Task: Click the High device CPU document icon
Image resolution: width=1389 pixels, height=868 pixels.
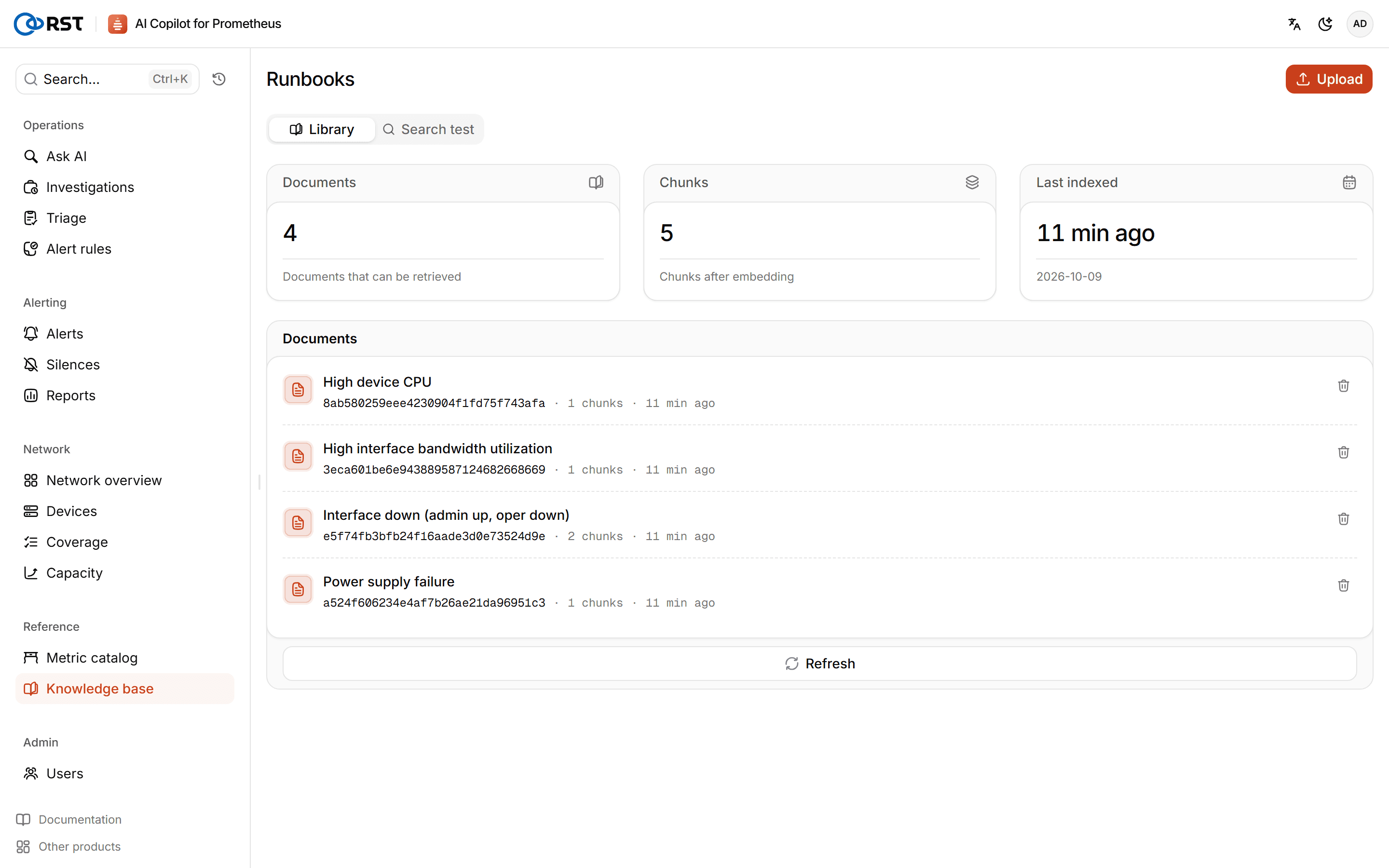Action: (x=298, y=390)
